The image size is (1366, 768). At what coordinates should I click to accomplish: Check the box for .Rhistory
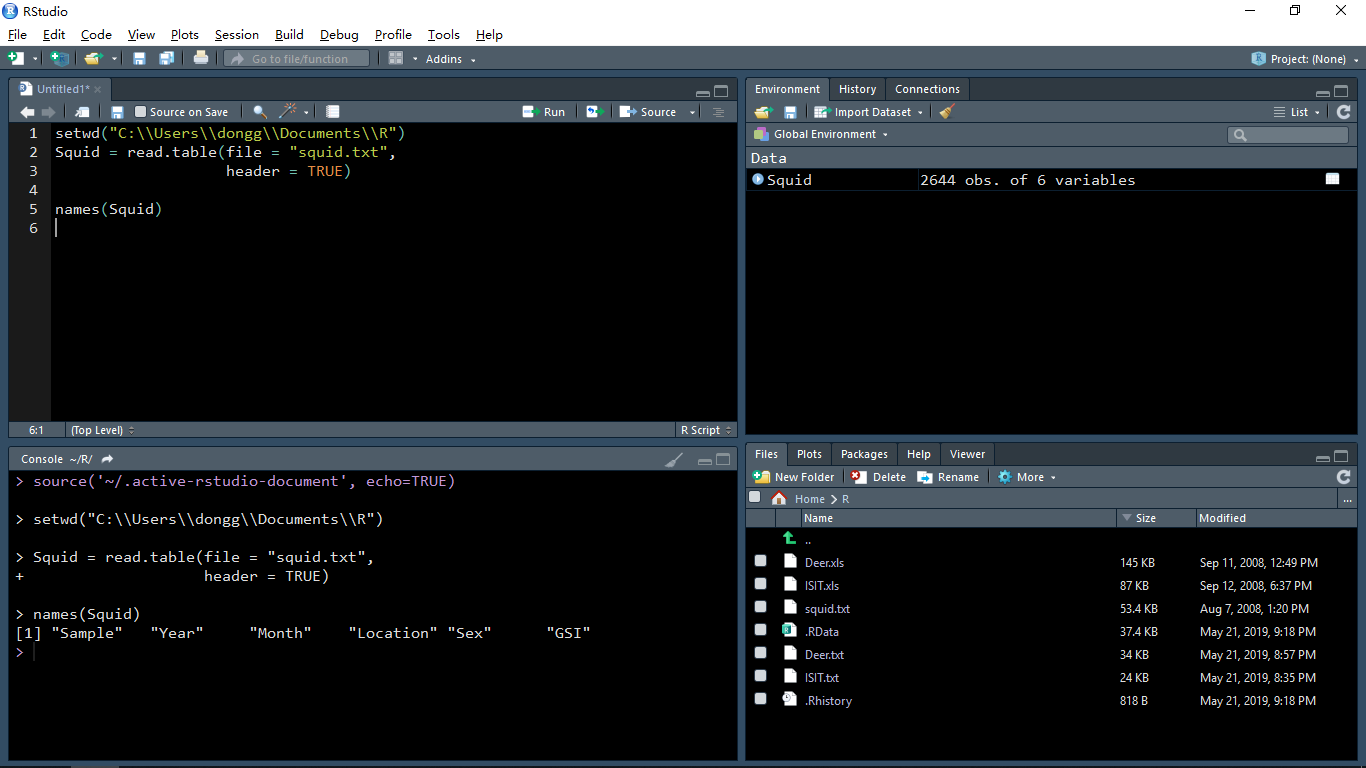pyautogui.click(x=761, y=700)
